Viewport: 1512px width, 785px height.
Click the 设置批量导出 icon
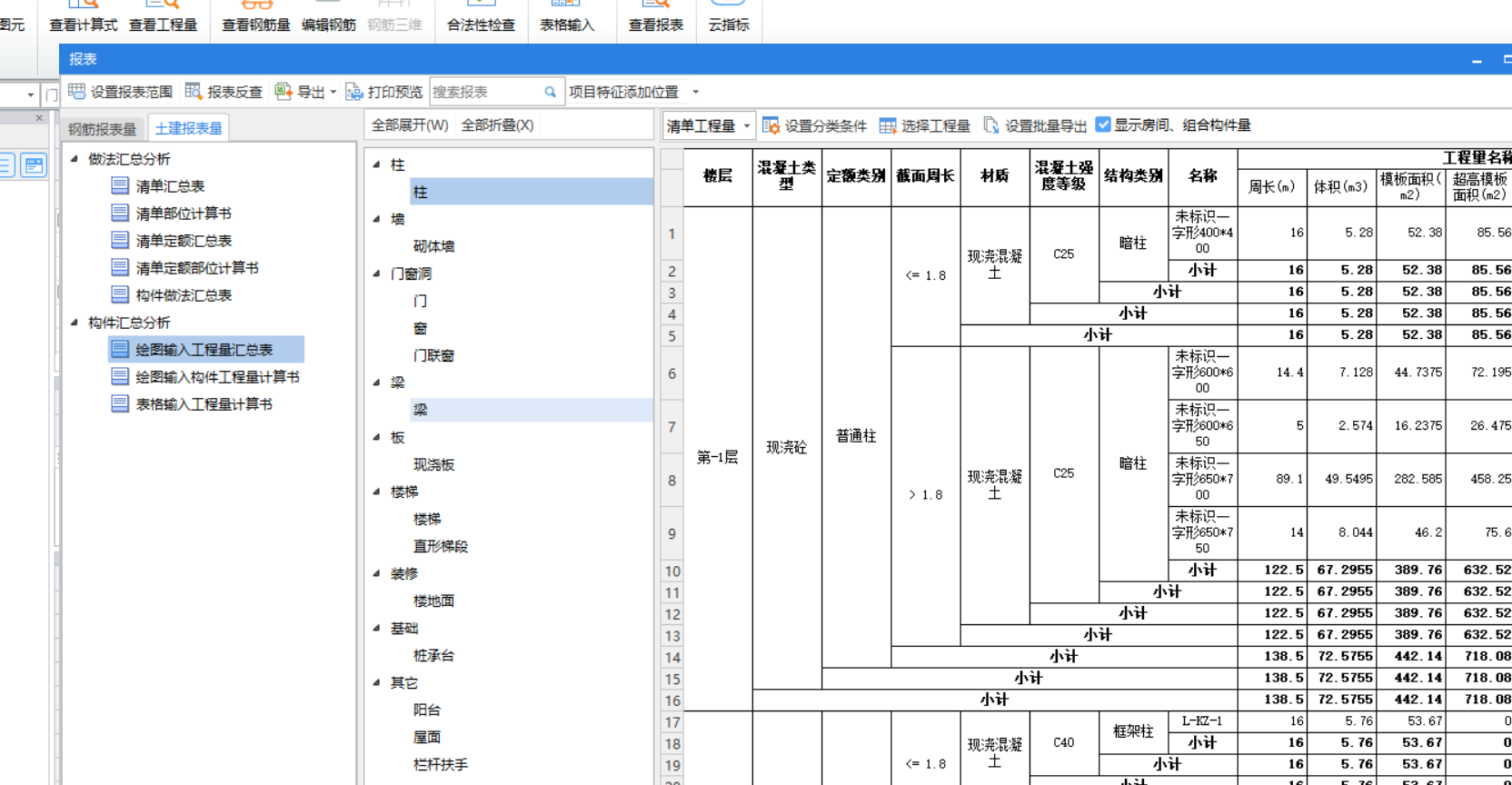pos(991,125)
